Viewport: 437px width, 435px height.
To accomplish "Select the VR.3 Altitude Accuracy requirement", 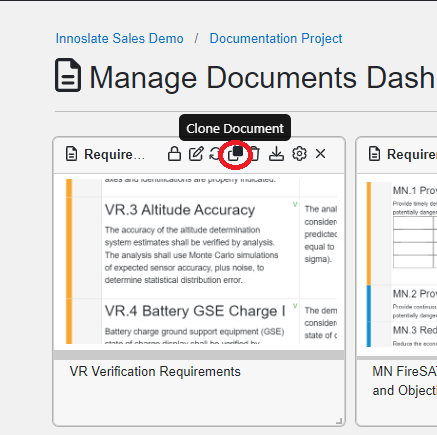I will point(180,210).
